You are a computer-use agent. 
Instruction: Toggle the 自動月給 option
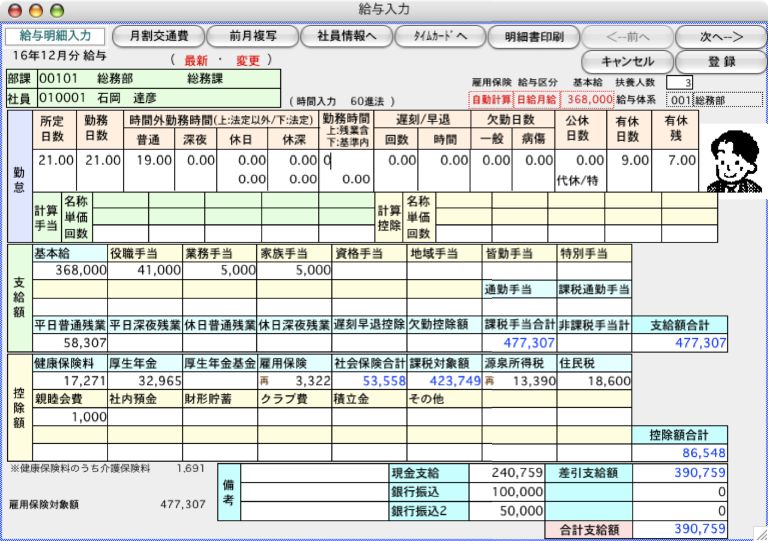click(x=536, y=100)
